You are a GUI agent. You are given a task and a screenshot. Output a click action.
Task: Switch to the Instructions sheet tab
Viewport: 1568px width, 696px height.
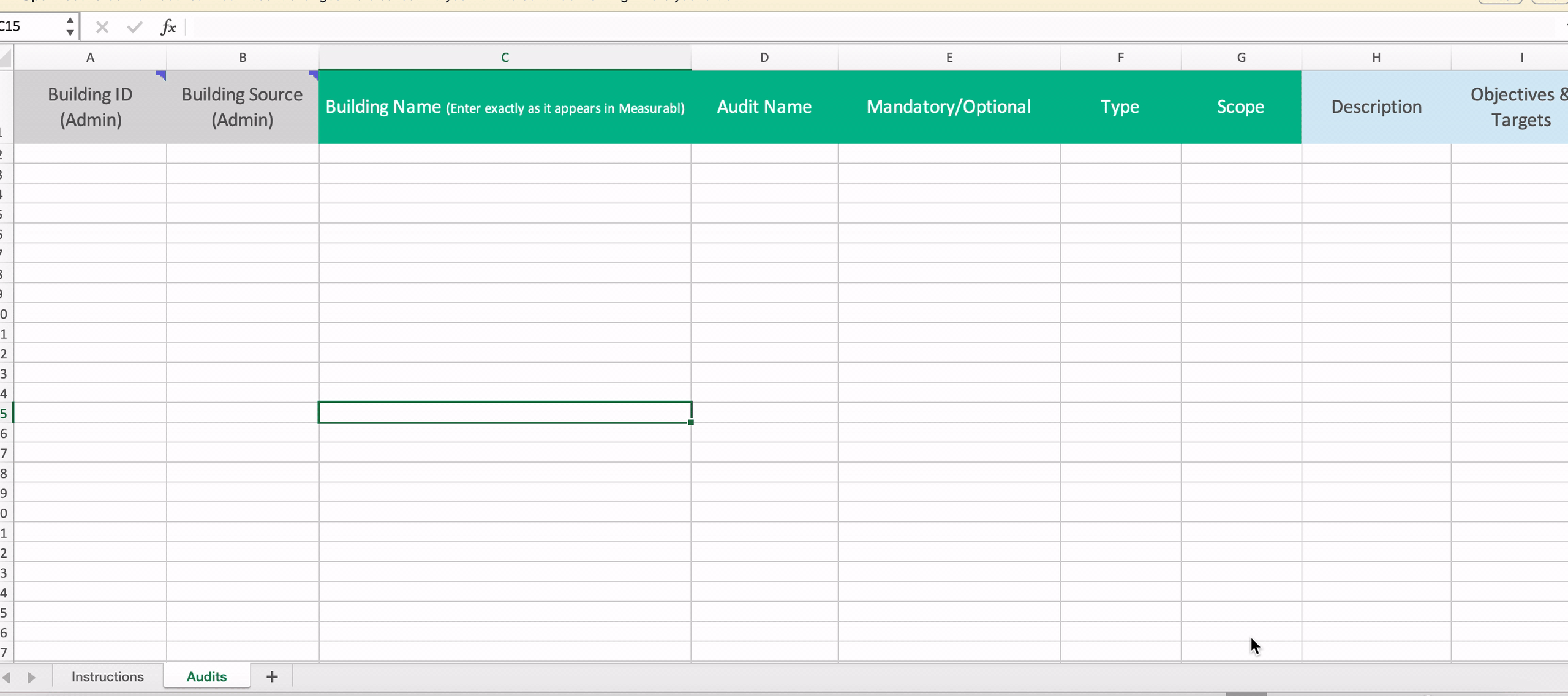coord(108,676)
